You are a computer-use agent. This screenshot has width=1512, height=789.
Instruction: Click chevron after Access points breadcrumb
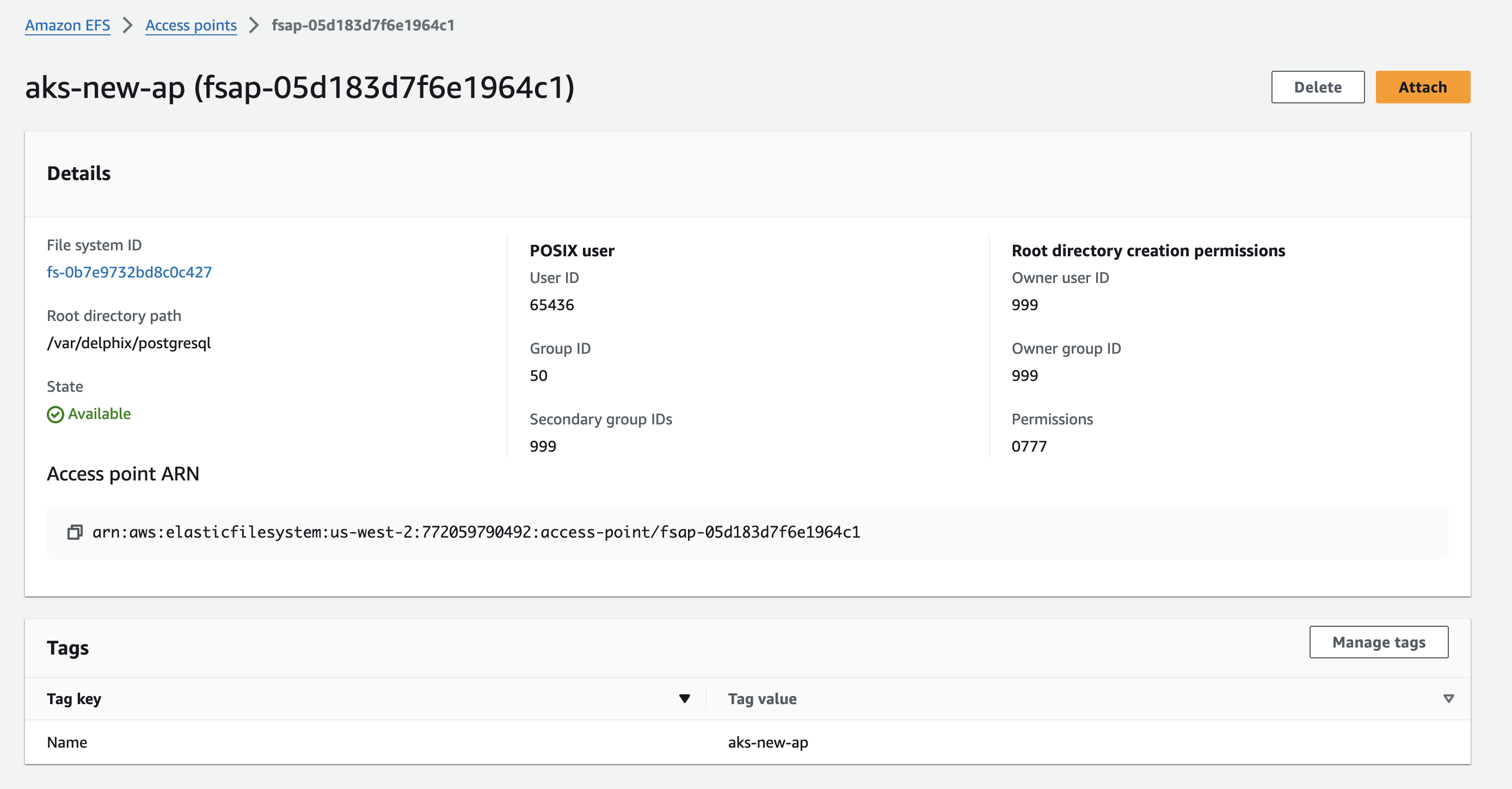(x=254, y=25)
